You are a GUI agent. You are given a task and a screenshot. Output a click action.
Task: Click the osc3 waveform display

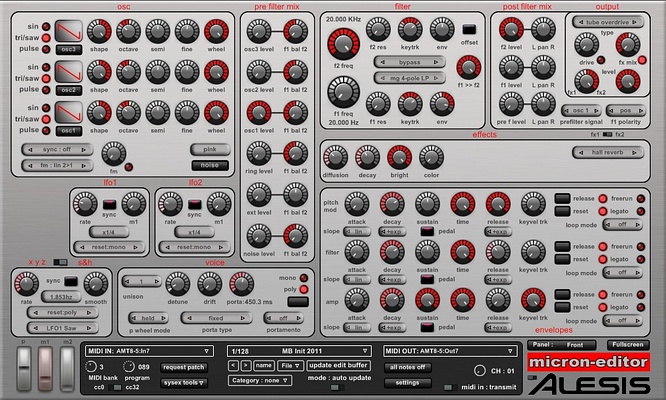[68, 31]
